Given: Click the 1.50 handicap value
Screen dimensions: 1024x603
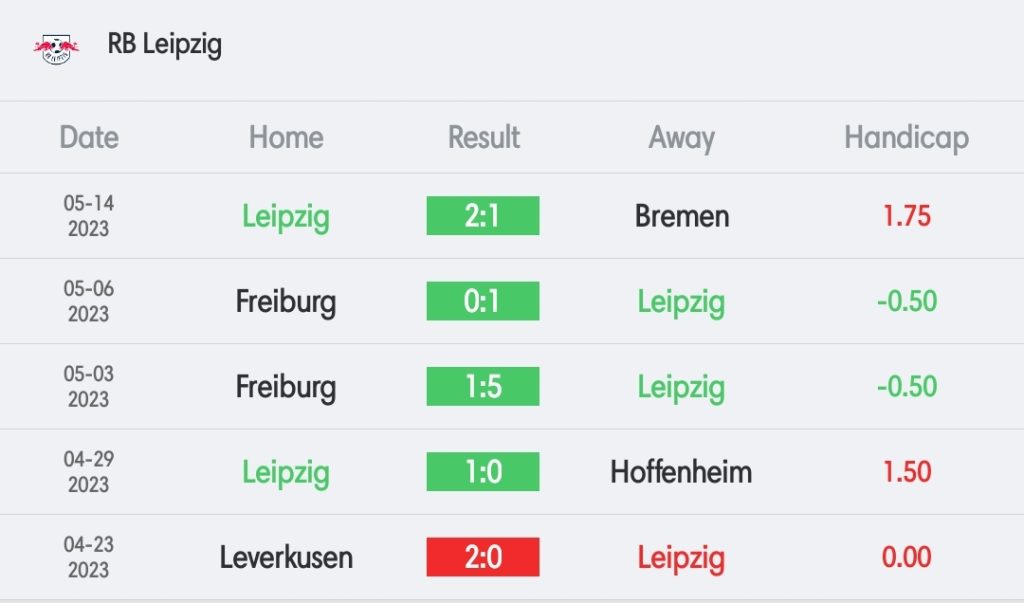Looking at the screenshot, I should 907,472.
